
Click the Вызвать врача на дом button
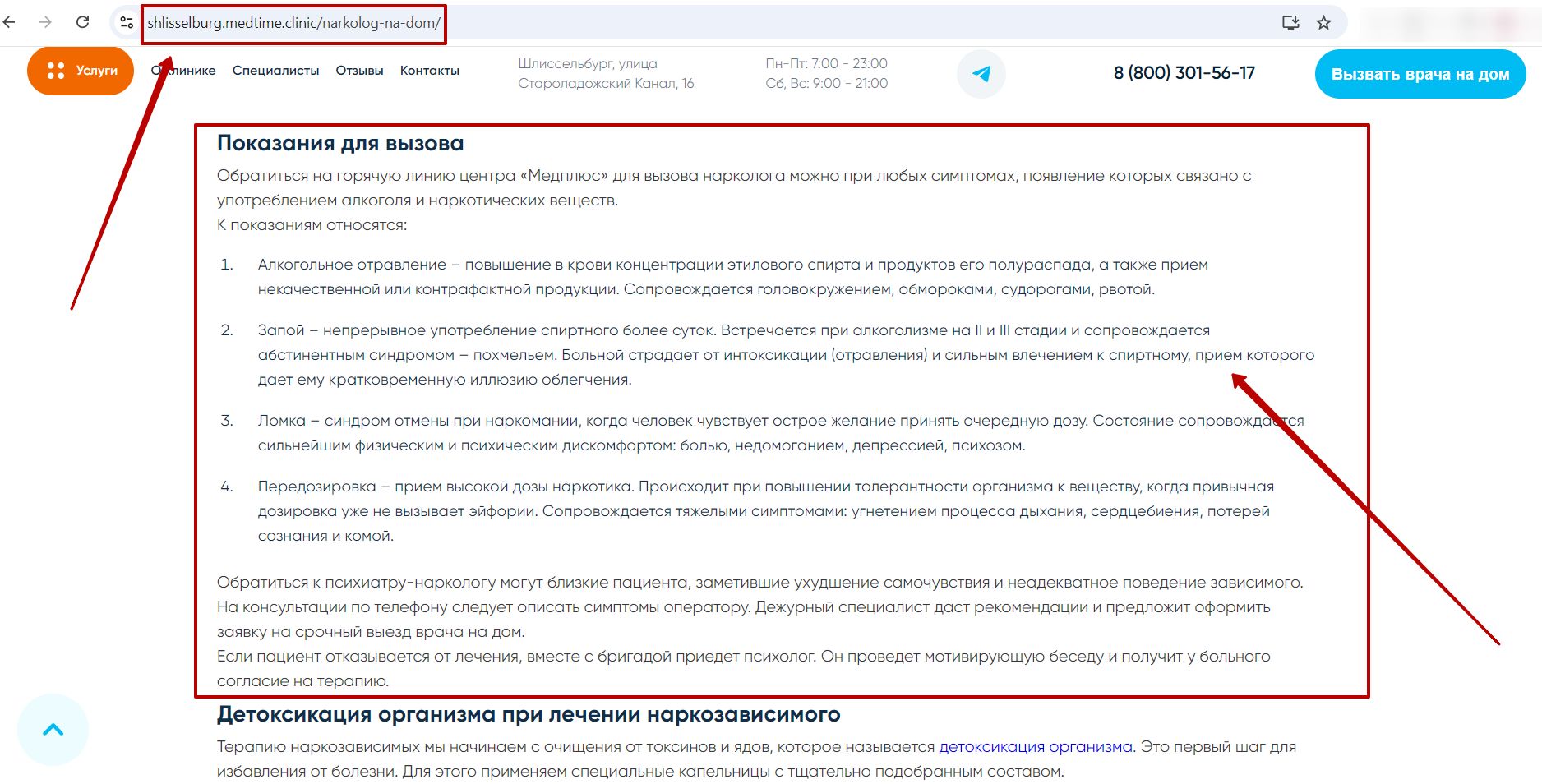point(1420,74)
